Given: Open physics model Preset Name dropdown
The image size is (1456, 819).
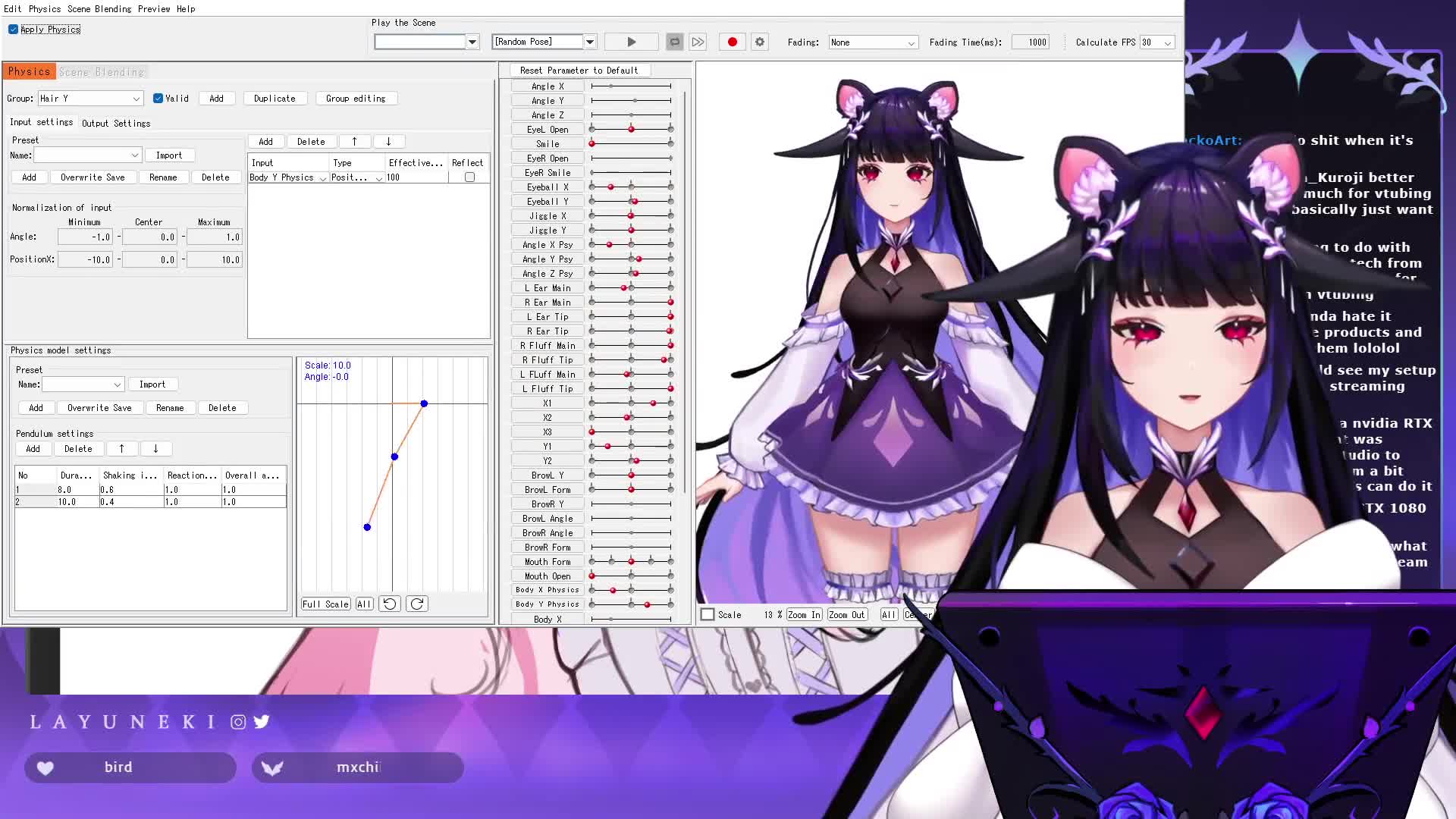Looking at the screenshot, I should (x=117, y=385).
